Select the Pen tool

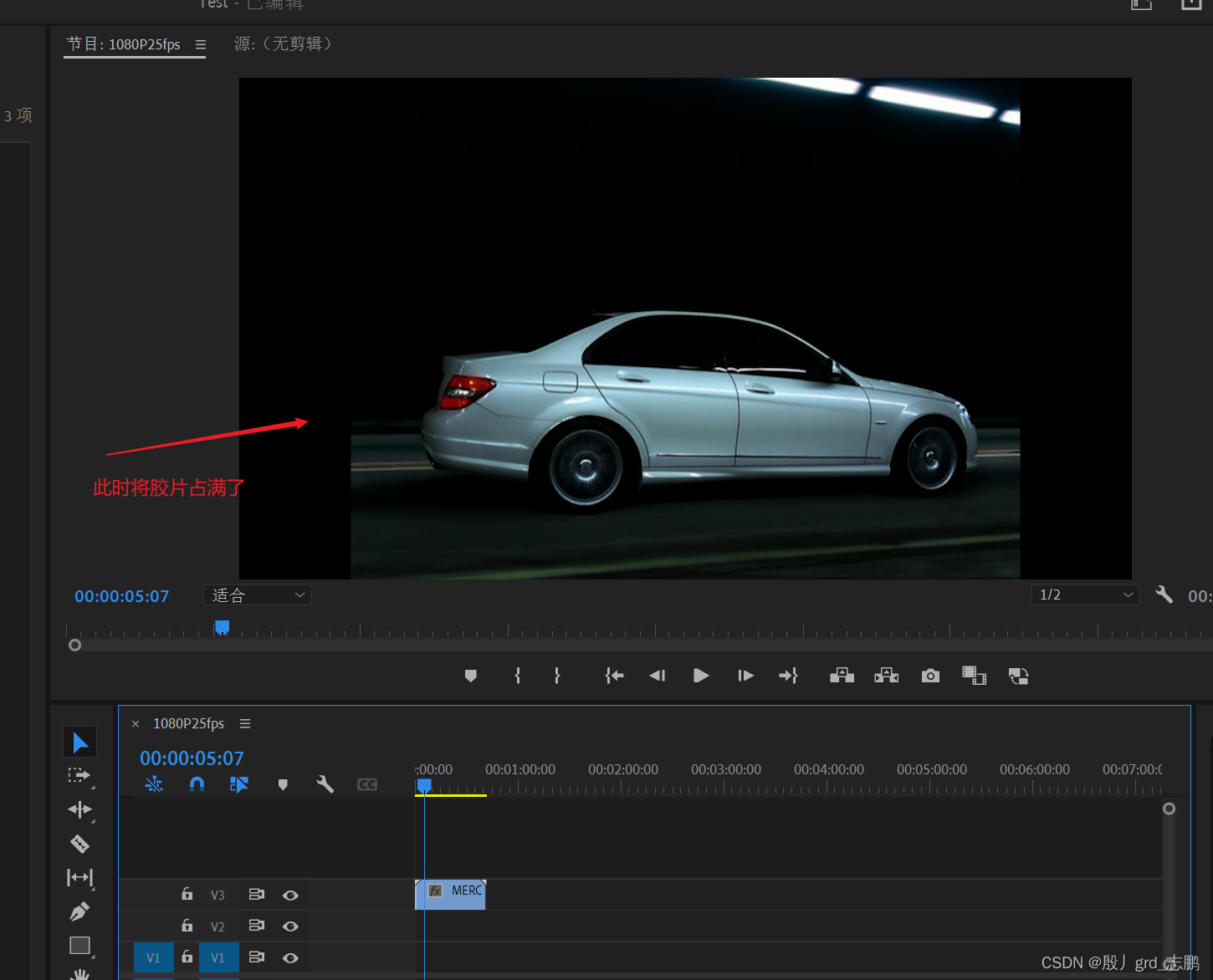[79, 911]
